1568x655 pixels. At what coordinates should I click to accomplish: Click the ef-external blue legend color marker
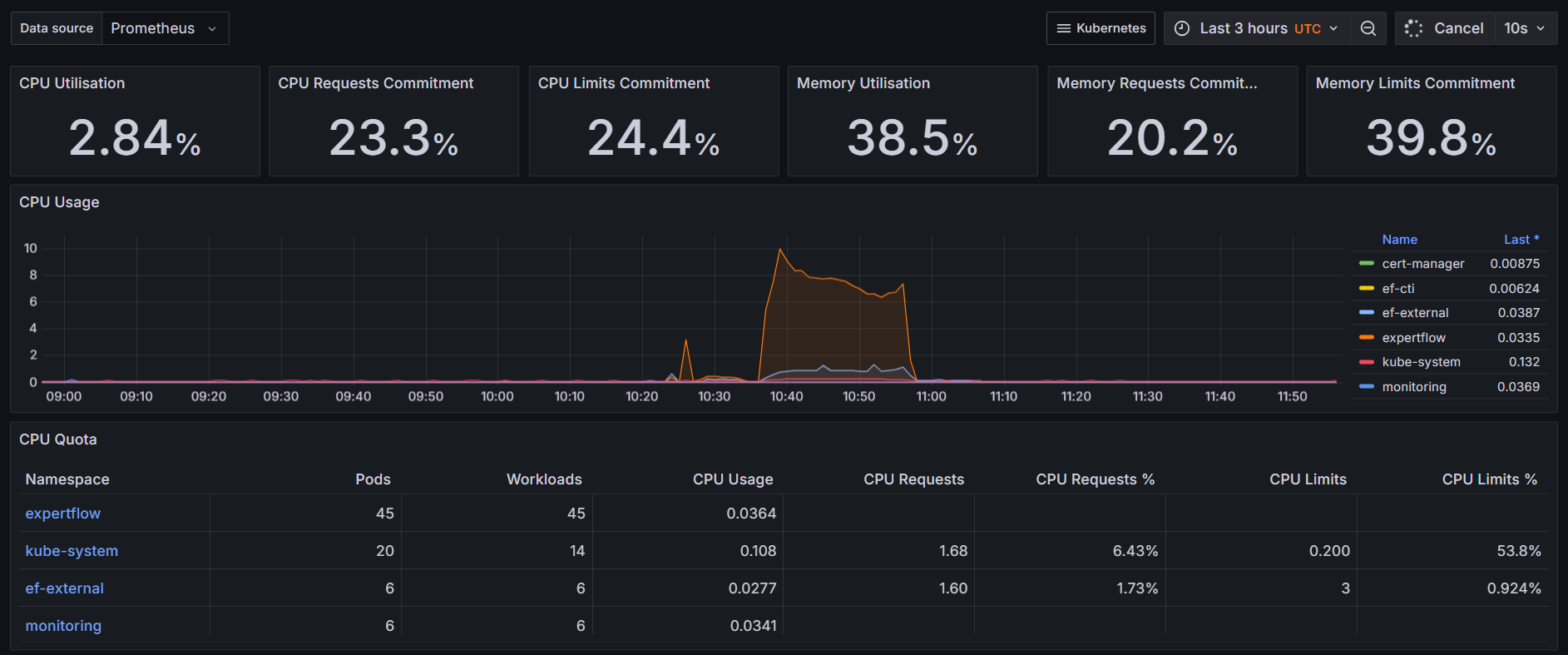[1366, 313]
